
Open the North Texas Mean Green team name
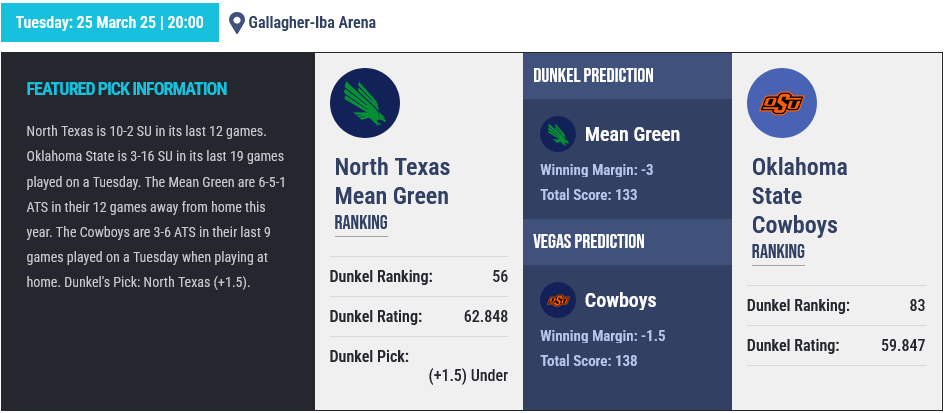(x=392, y=181)
